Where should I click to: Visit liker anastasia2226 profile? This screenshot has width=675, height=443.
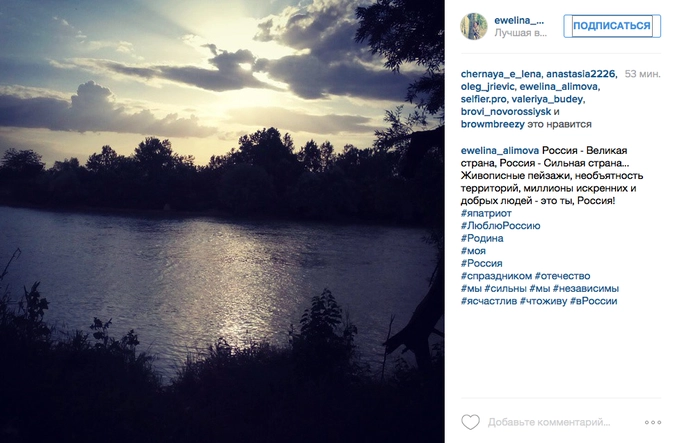tap(581, 74)
